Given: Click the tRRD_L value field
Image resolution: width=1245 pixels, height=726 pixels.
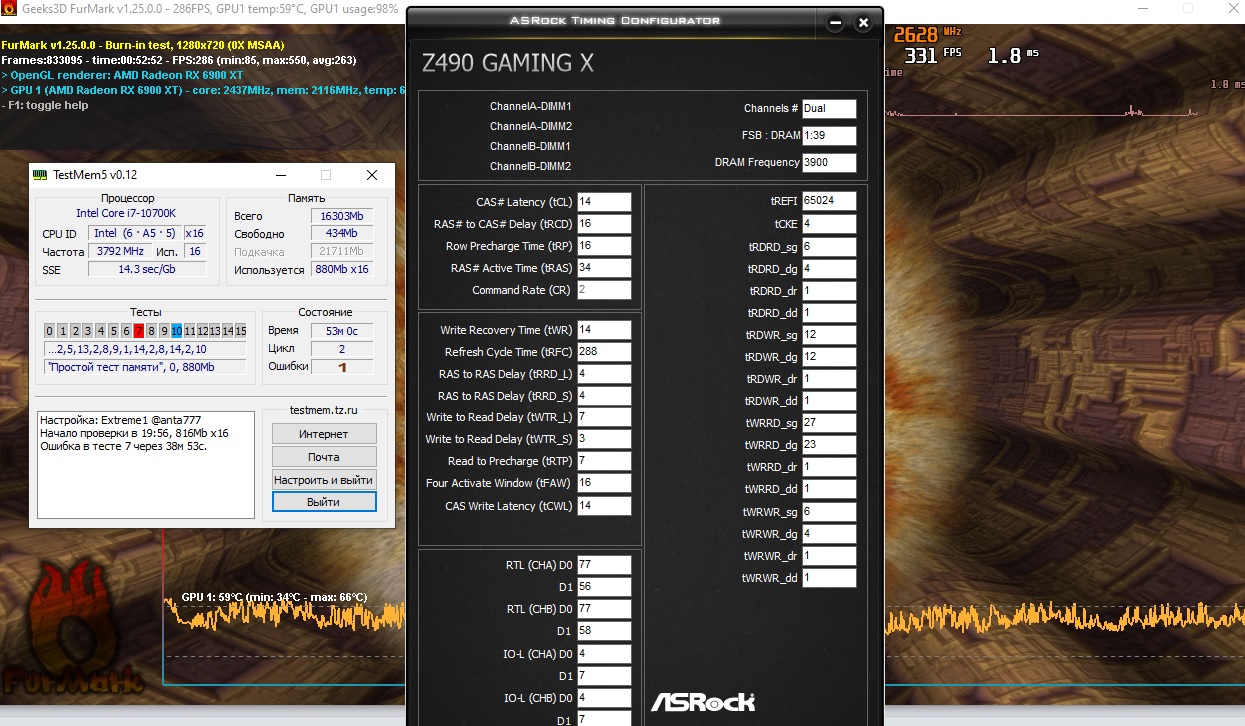Looking at the screenshot, I should (x=604, y=374).
